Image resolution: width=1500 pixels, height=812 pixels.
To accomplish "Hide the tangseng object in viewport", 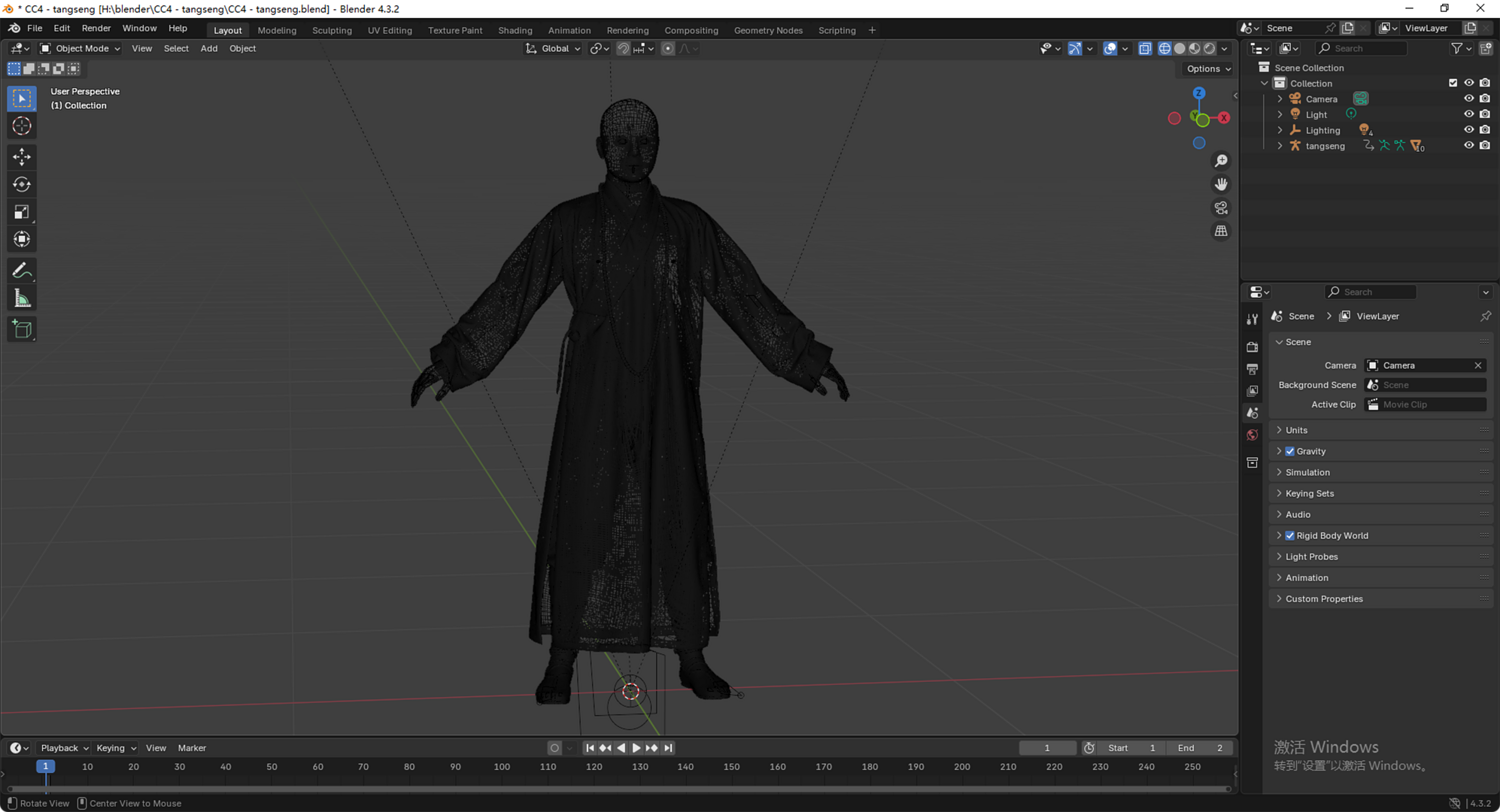I will coord(1469,145).
